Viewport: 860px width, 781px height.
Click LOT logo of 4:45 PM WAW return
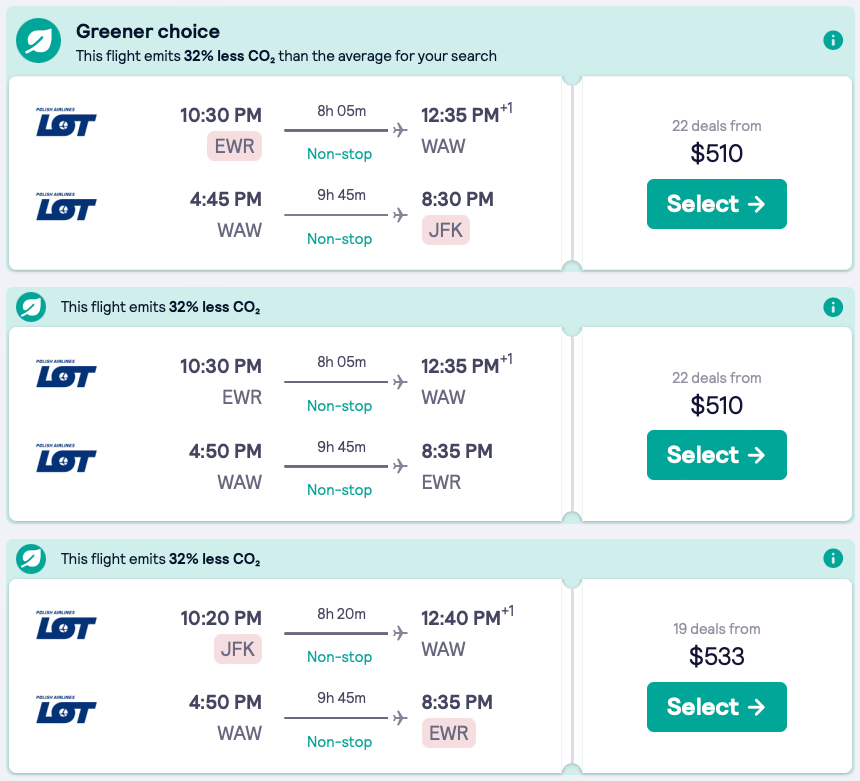click(x=66, y=207)
